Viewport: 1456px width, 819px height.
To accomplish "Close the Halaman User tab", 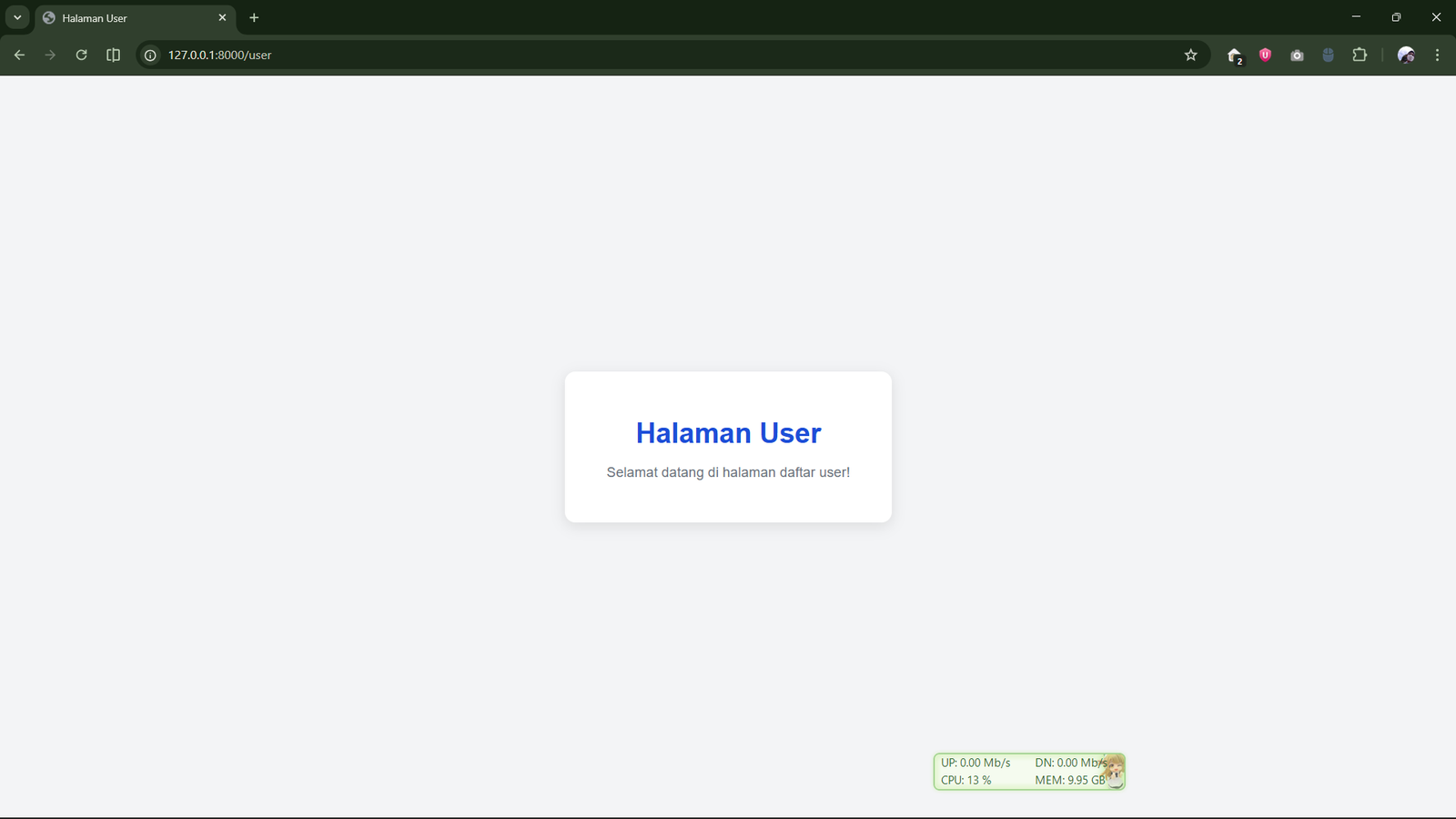I will click(x=222, y=17).
